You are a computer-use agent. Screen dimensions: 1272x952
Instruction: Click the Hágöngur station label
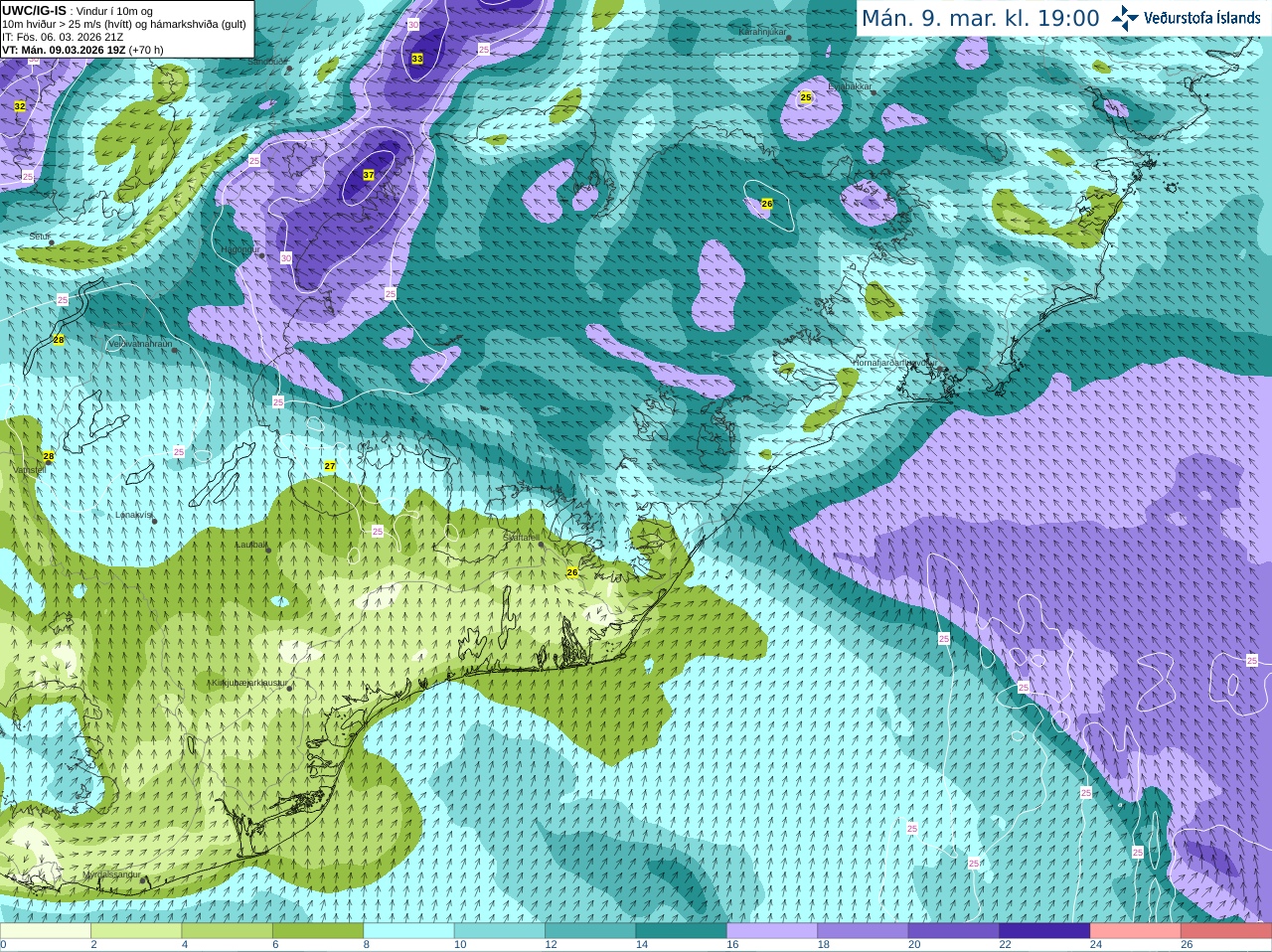tap(238, 249)
